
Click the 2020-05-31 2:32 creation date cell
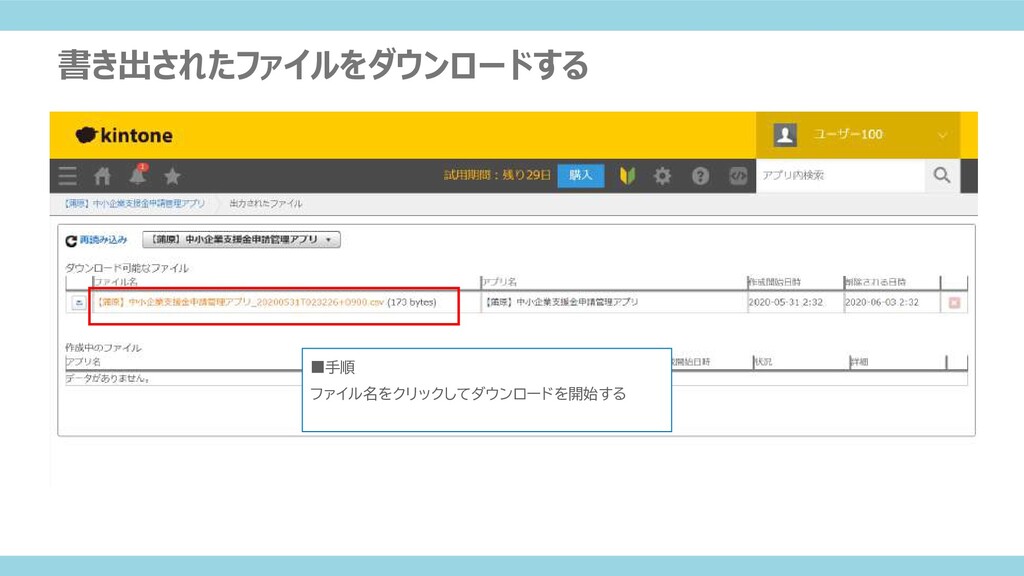coord(786,302)
